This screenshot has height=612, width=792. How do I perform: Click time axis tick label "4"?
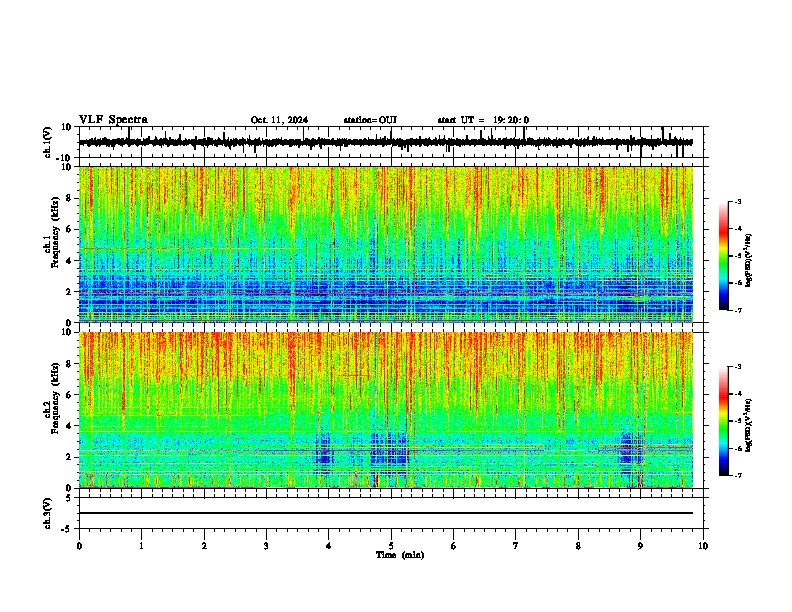coord(328,546)
